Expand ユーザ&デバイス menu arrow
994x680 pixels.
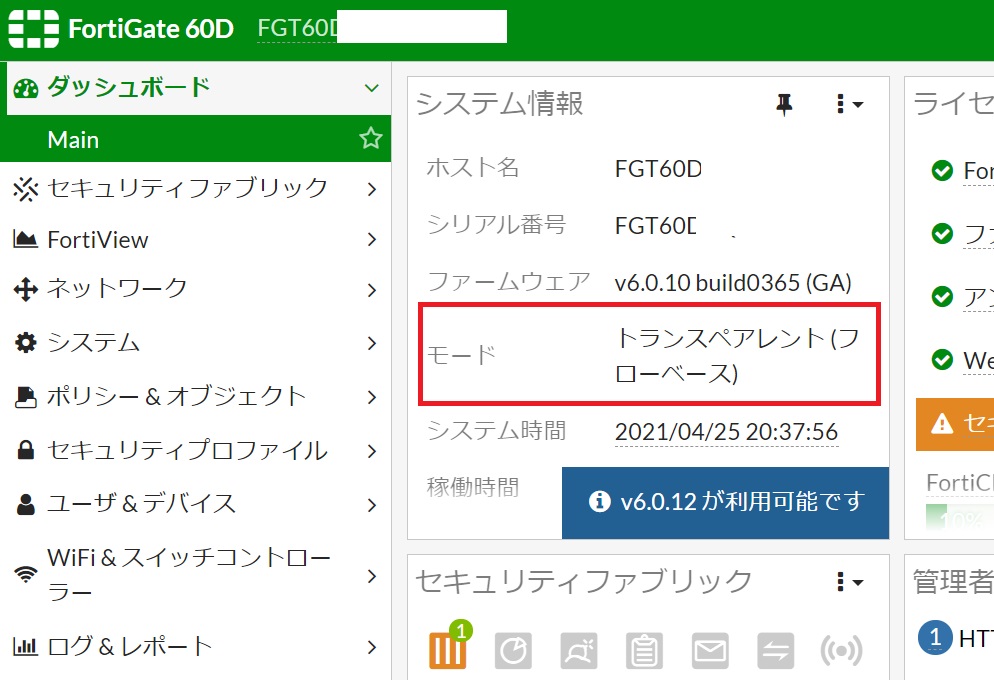(x=372, y=505)
